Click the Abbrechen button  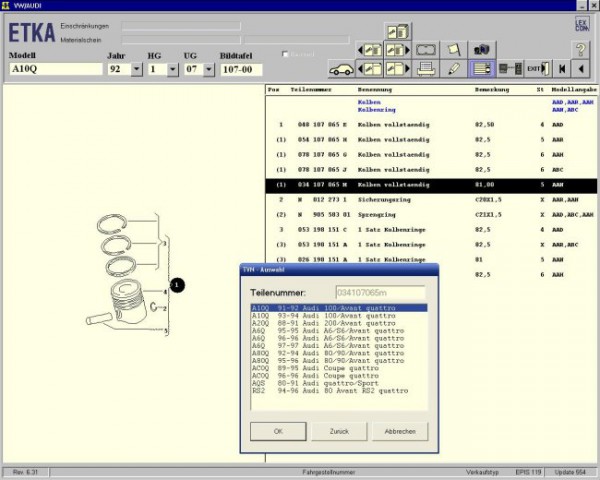pos(400,431)
